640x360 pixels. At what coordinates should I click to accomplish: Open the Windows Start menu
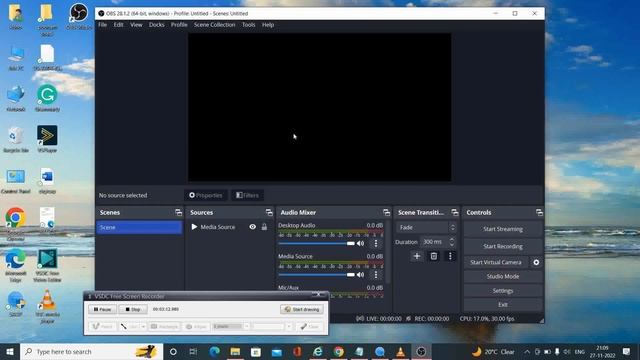pos(10,351)
